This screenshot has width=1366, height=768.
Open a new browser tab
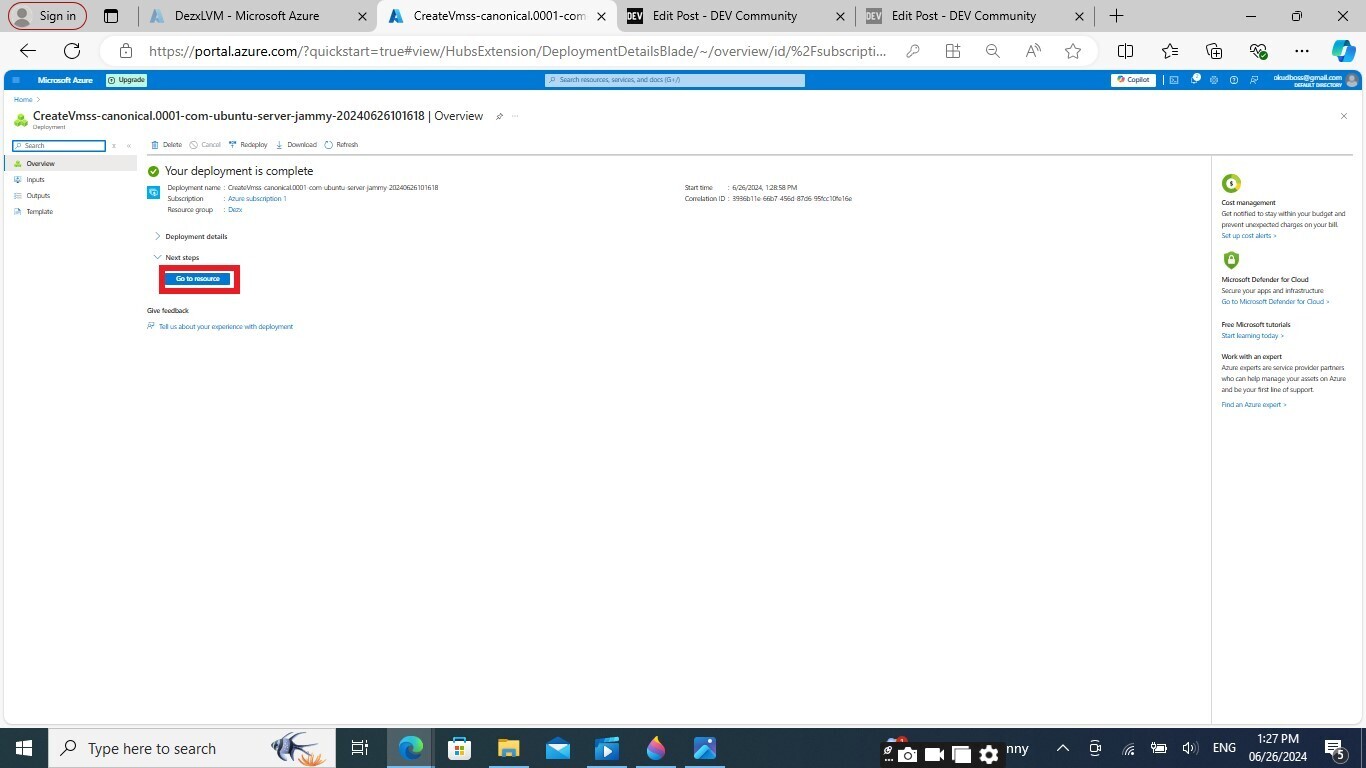pyautogui.click(x=1116, y=16)
